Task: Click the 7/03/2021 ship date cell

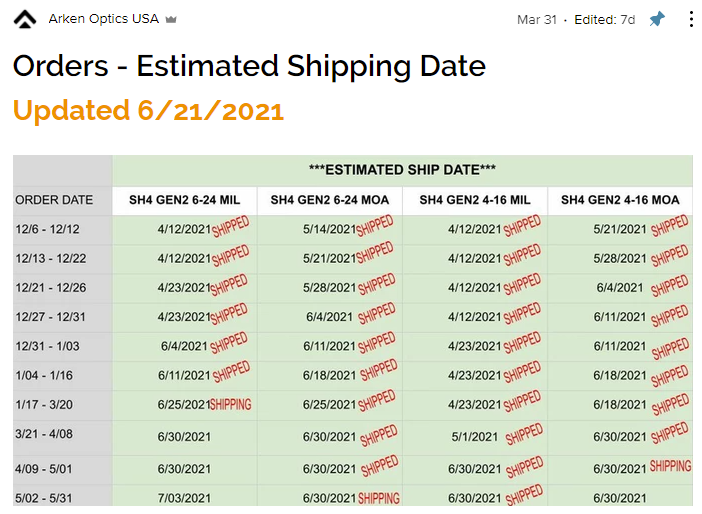Action: click(x=184, y=498)
